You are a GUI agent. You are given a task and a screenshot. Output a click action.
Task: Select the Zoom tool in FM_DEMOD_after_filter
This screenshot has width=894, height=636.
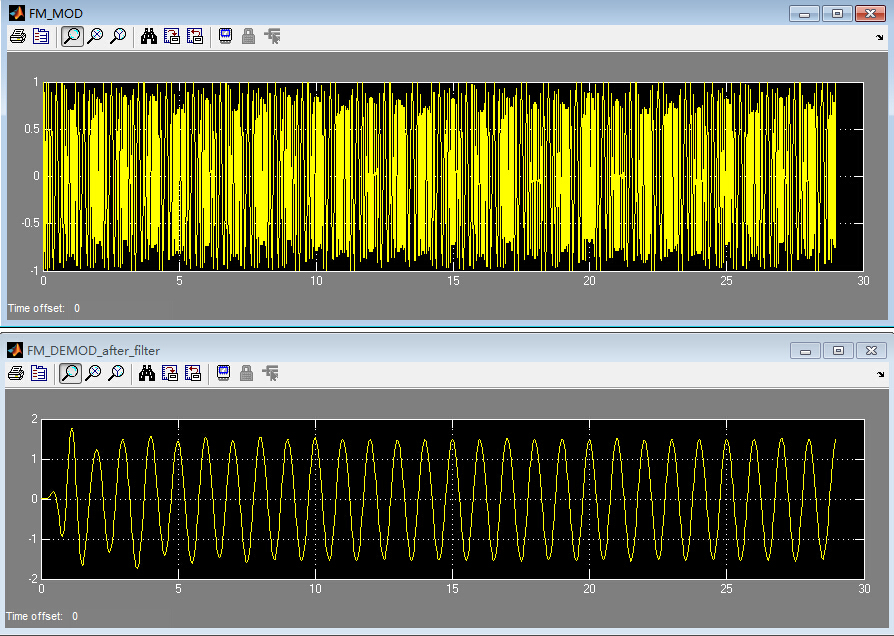[70, 374]
